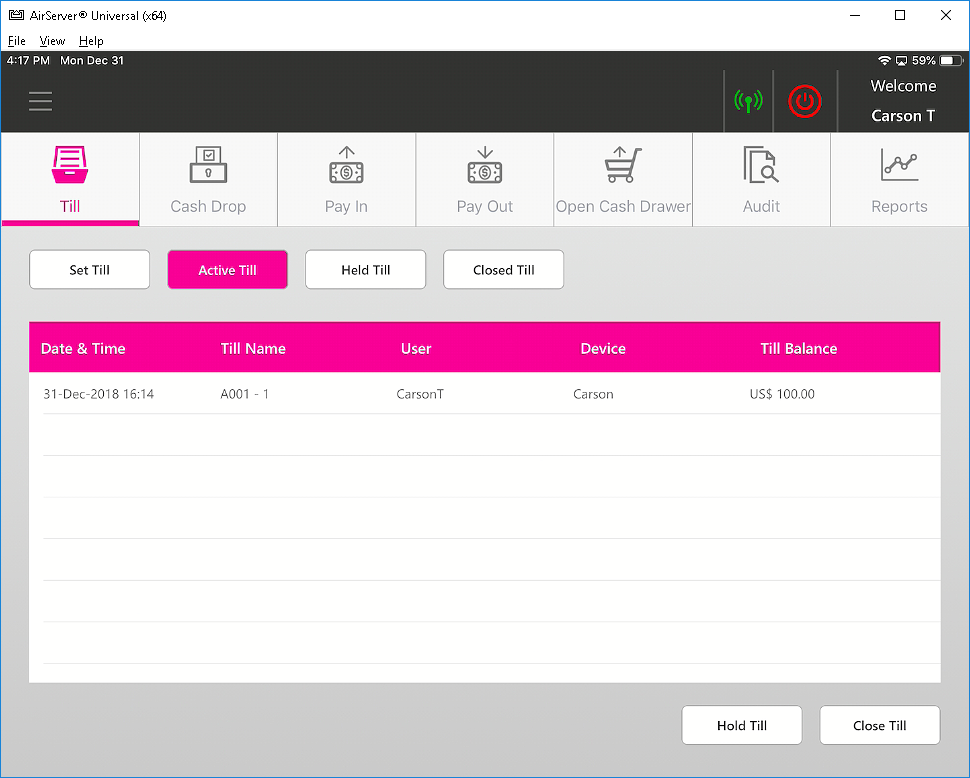This screenshot has height=778, width=970.
Task: Open the Cash Drop section
Action: tap(208, 179)
